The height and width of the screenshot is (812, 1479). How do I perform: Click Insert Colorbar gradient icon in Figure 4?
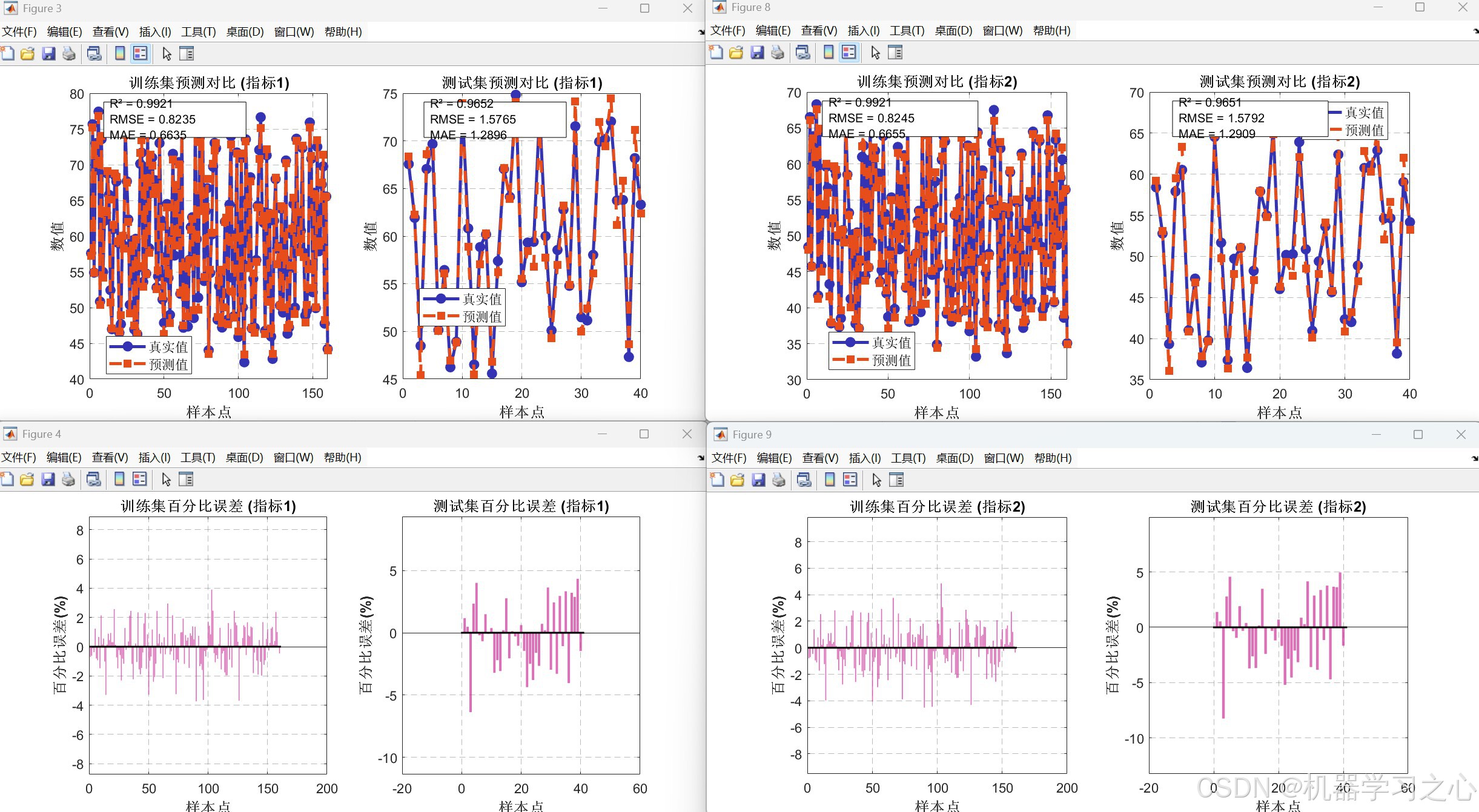click(x=119, y=480)
